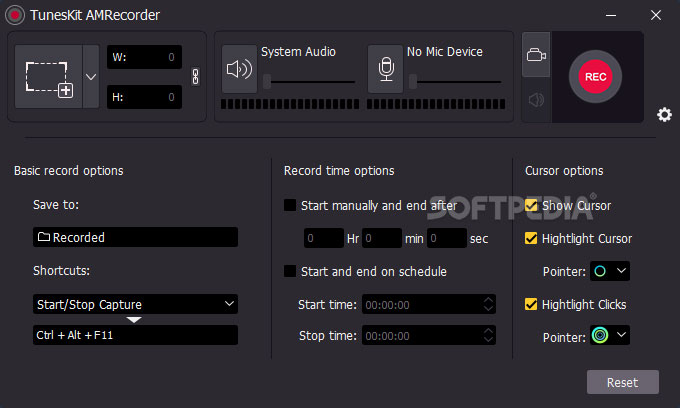Open the Start/Stop Capture shortcut dropdown
The width and height of the screenshot is (680, 408).
click(135, 304)
